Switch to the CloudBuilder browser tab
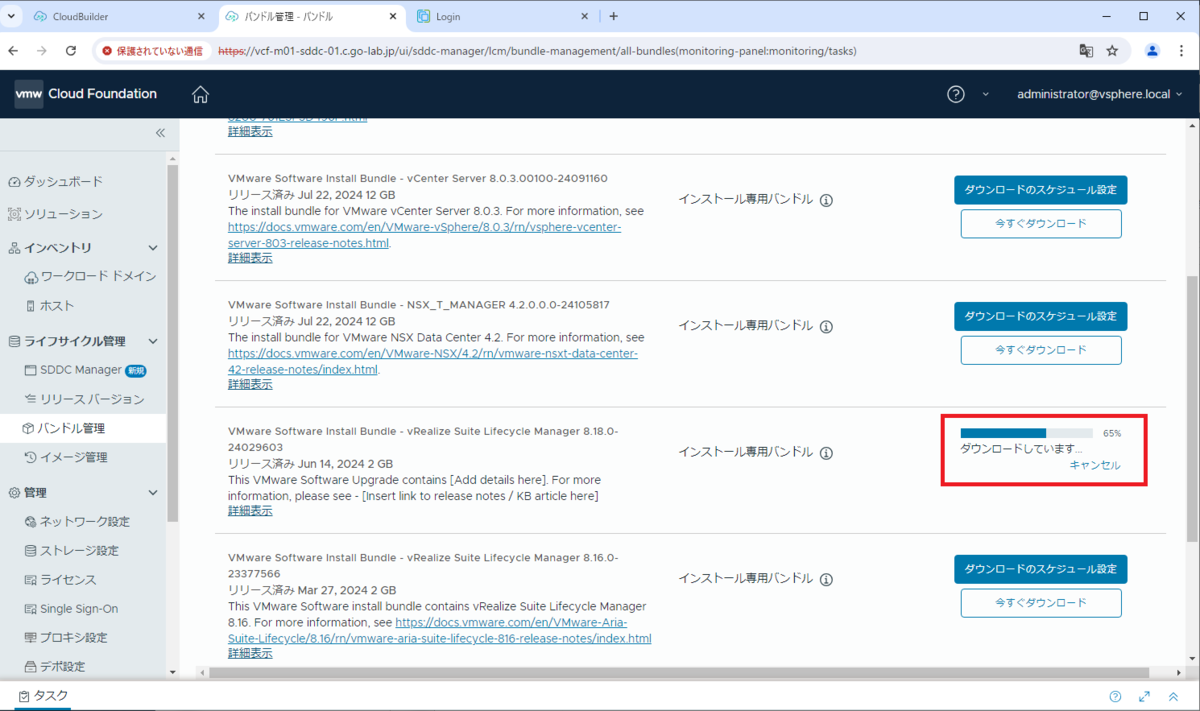1200x711 pixels. tap(118, 17)
